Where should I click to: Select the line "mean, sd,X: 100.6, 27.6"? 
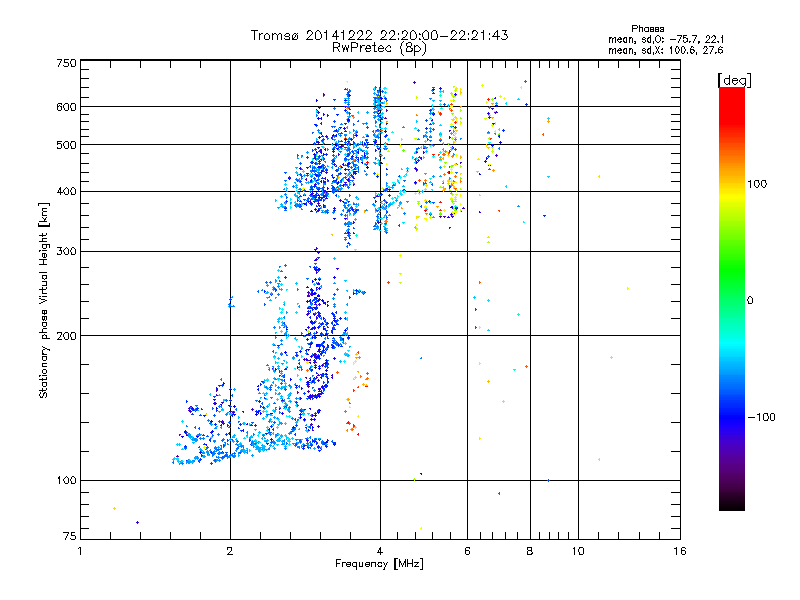click(x=665, y=50)
